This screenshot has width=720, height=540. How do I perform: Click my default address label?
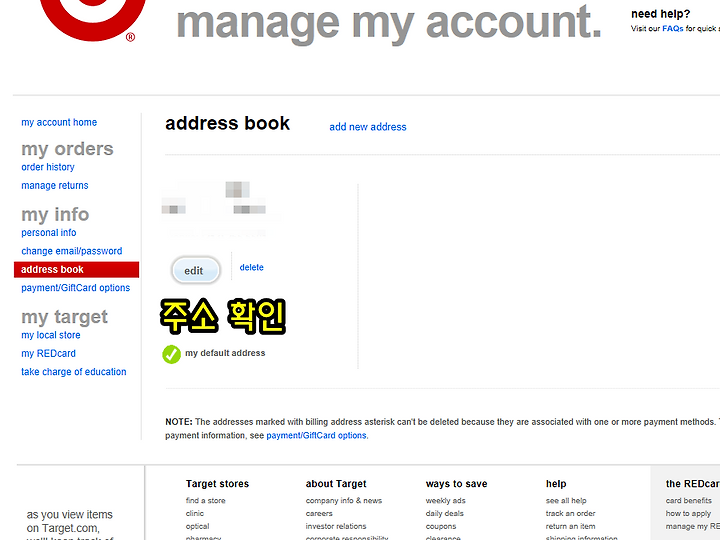(x=225, y=353)
